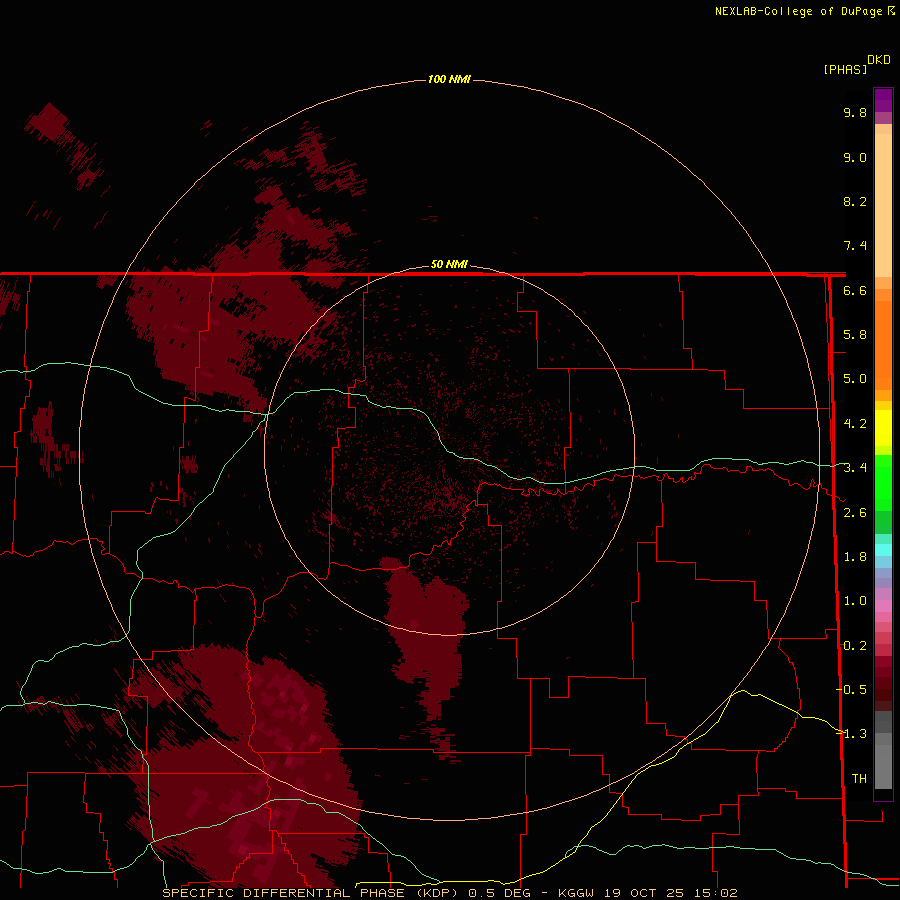This screenshot has height=900, width=900.
Task: Pick the orange segment of the color bar
Action: (883, 344)
